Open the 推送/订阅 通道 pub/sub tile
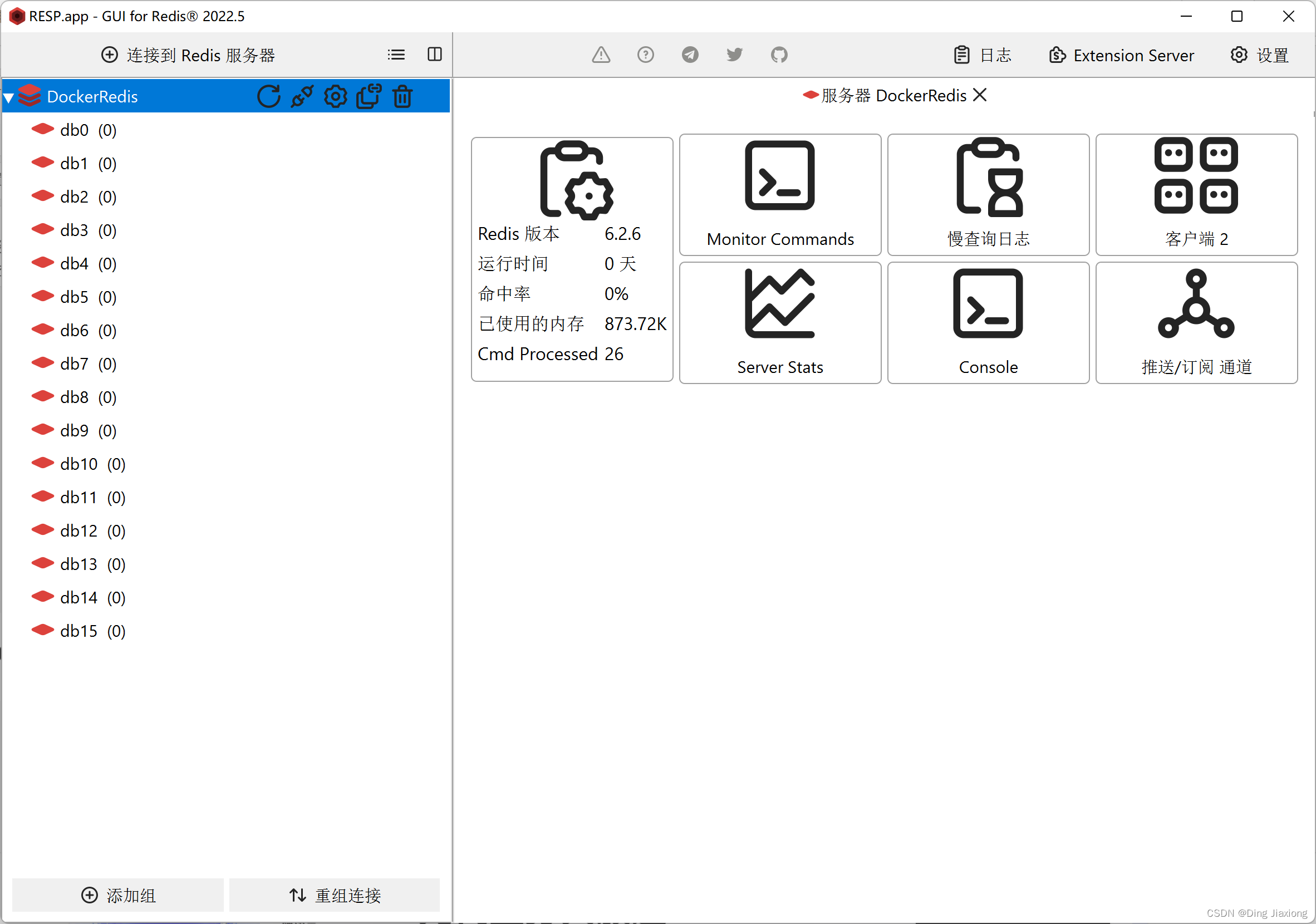This screenshot has width=1316, height=924. click(x=1196, y=323)
